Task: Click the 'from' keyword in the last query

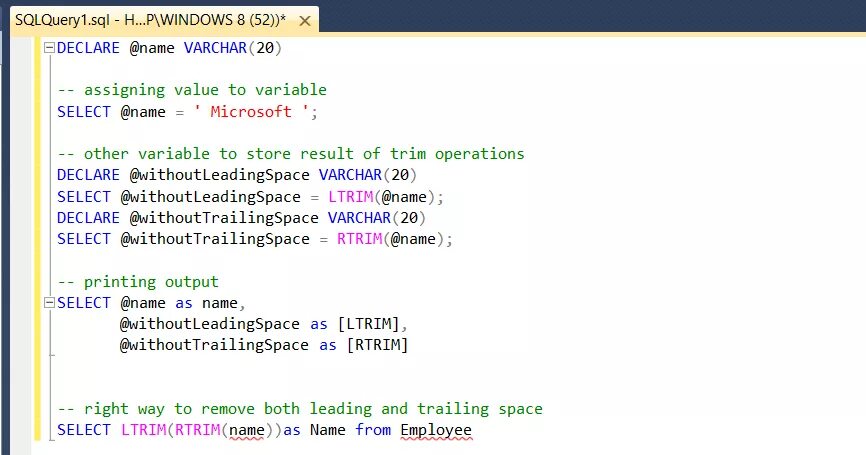Action: pos(373,430)
